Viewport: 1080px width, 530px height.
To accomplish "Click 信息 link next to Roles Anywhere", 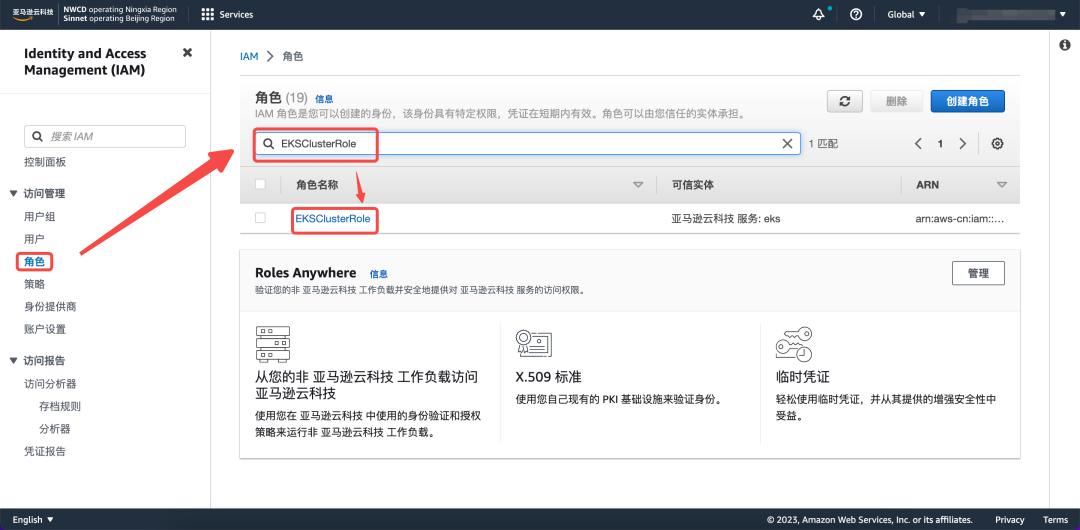I will (379, 274).
